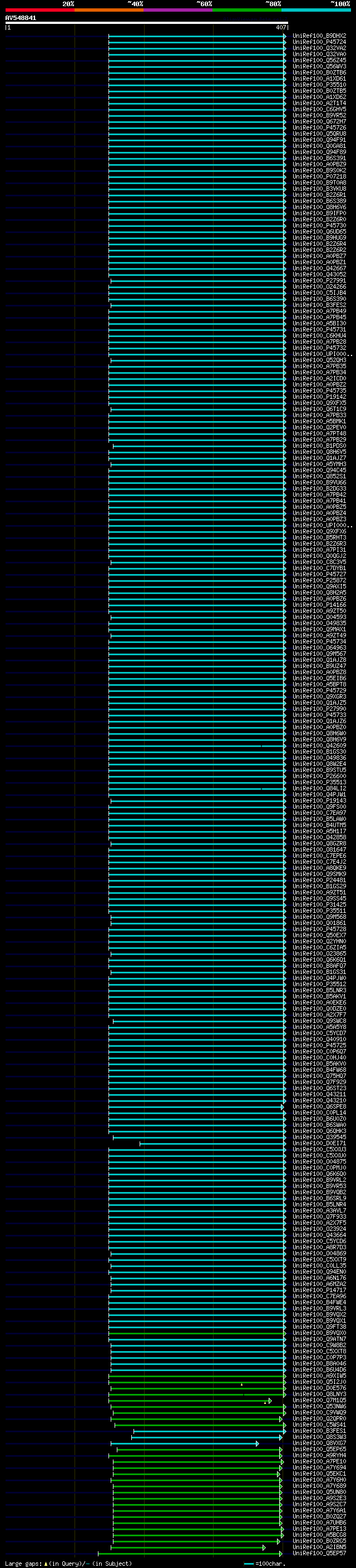Viewport: 356px width, 1568px height.
Task: Click the UniRef100_Q84LI2 label
Action: coord(319,788)
